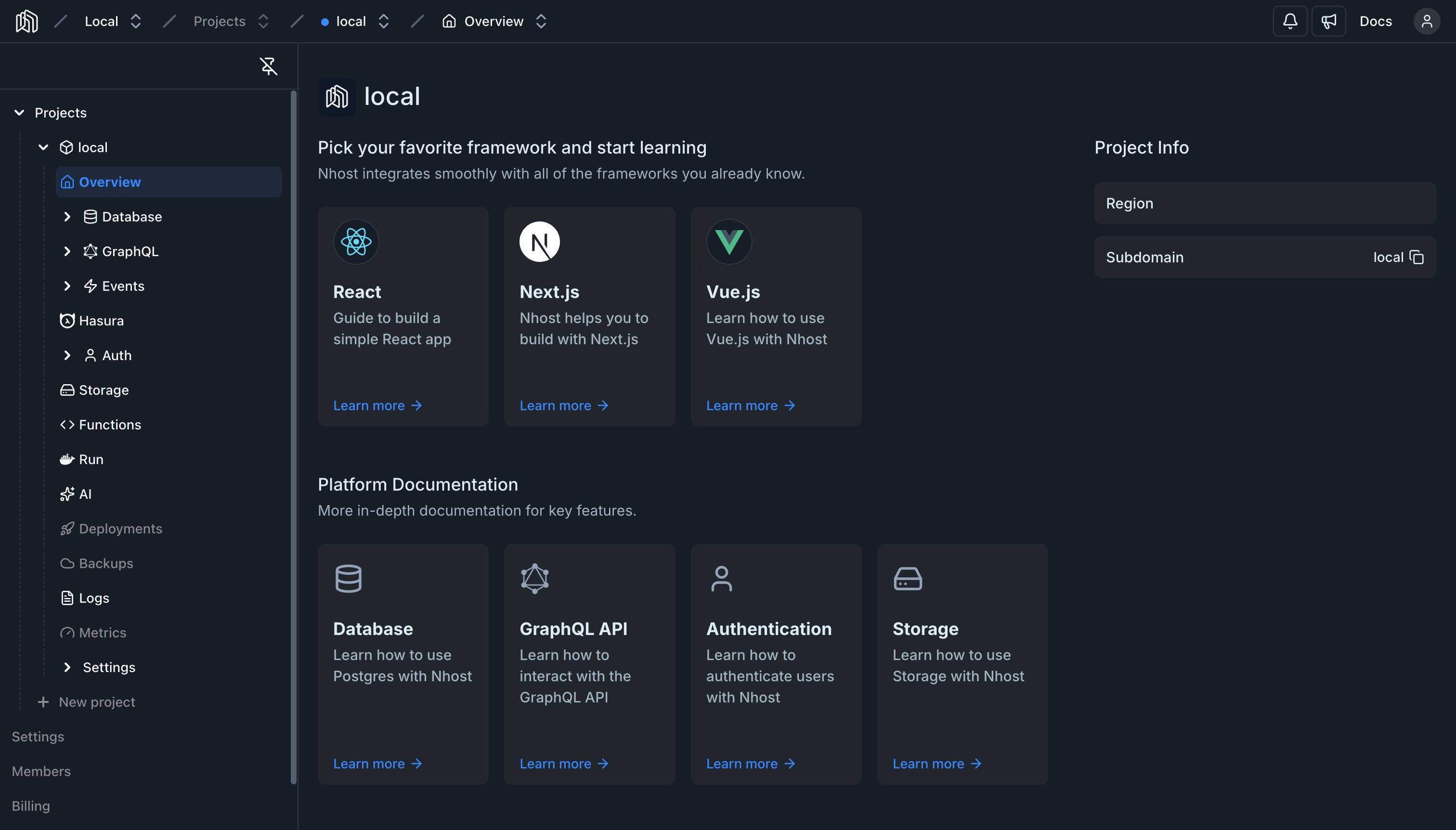This screenshot has height=830, width=1456.
Task: Collapse the Projects tree section
Action: pyautogui.click(x=19, y=113)
